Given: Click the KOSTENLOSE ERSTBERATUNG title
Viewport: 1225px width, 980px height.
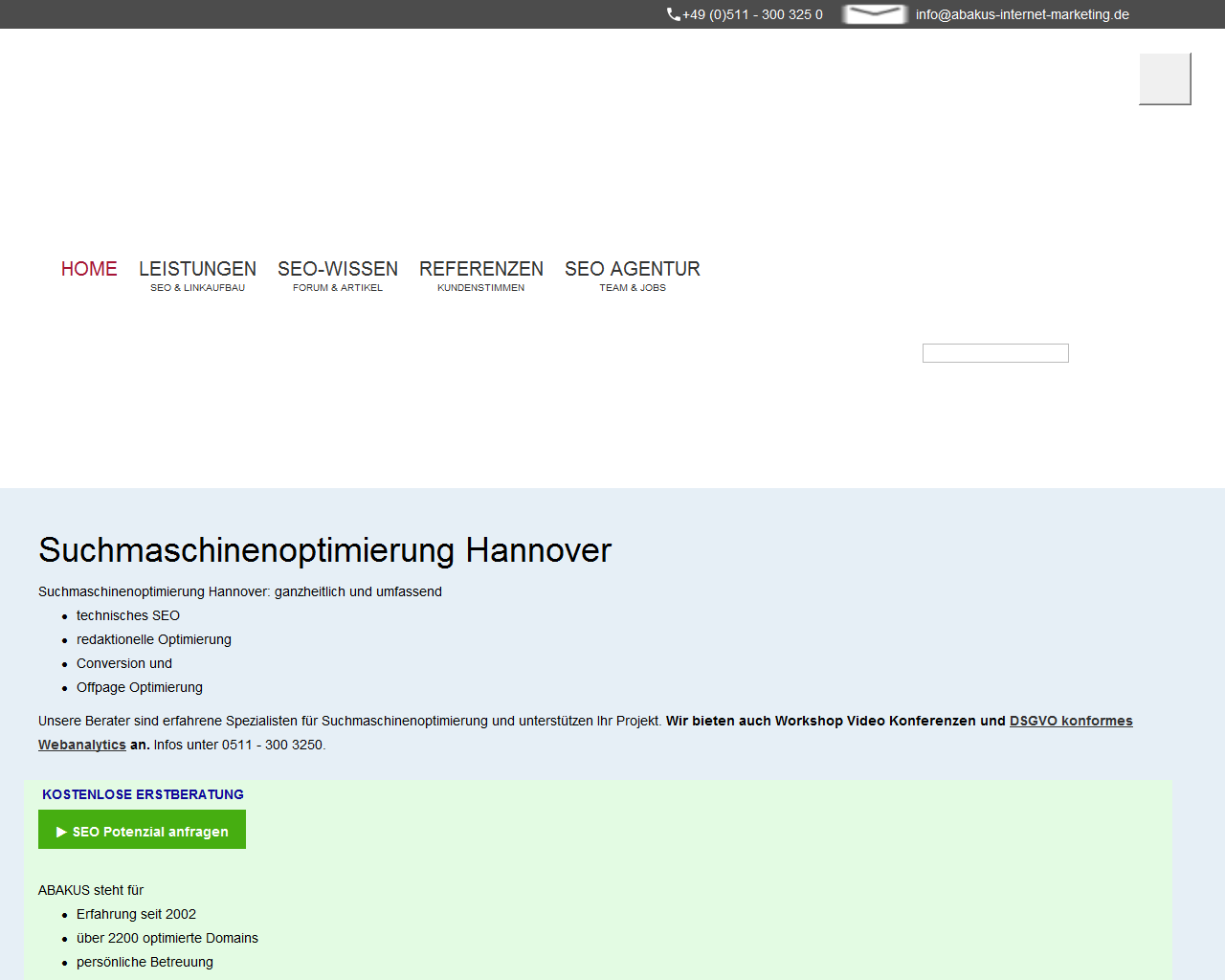Looking at the screenshot, I should click(143, 794).
